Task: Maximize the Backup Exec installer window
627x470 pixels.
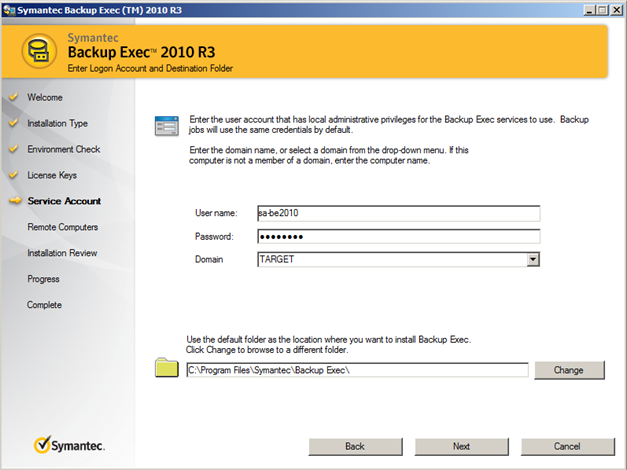Action: [602, 10]
